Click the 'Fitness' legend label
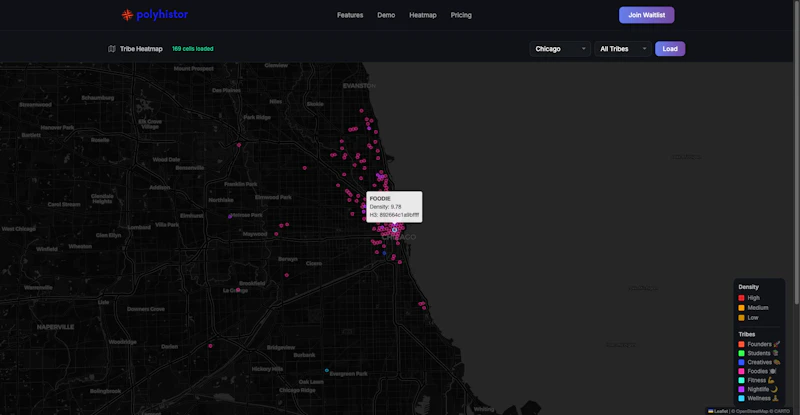The image size is (800, 415). tap(757, 380)
